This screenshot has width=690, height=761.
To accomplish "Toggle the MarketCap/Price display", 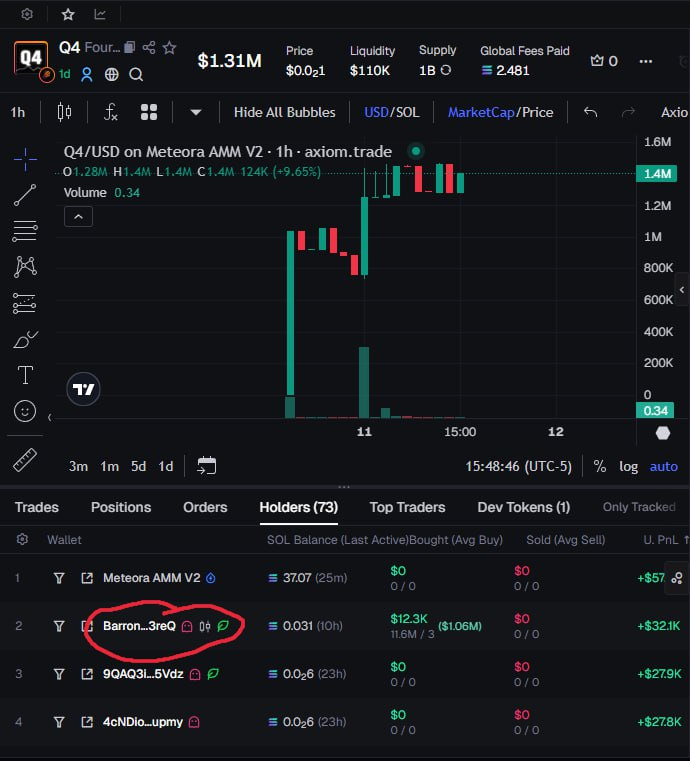I will coord(500,113).
